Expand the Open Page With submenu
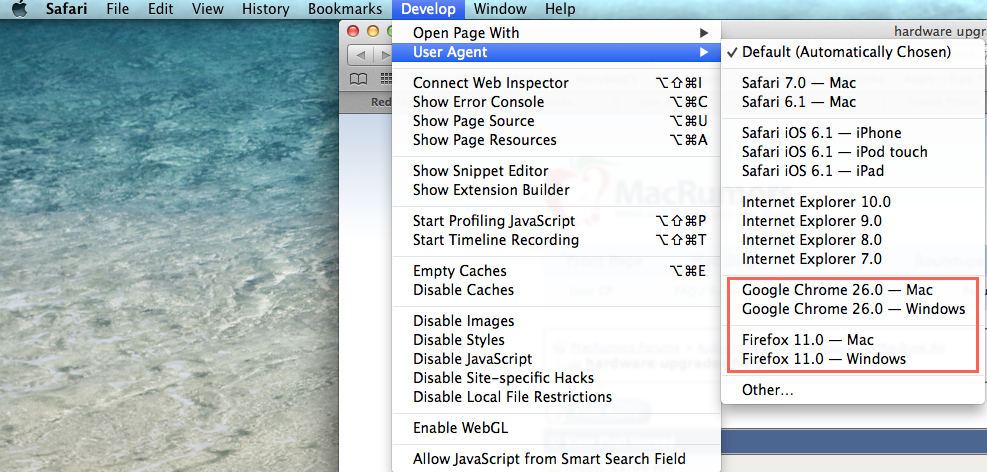The image size is (987, 472). coord(556,33)
